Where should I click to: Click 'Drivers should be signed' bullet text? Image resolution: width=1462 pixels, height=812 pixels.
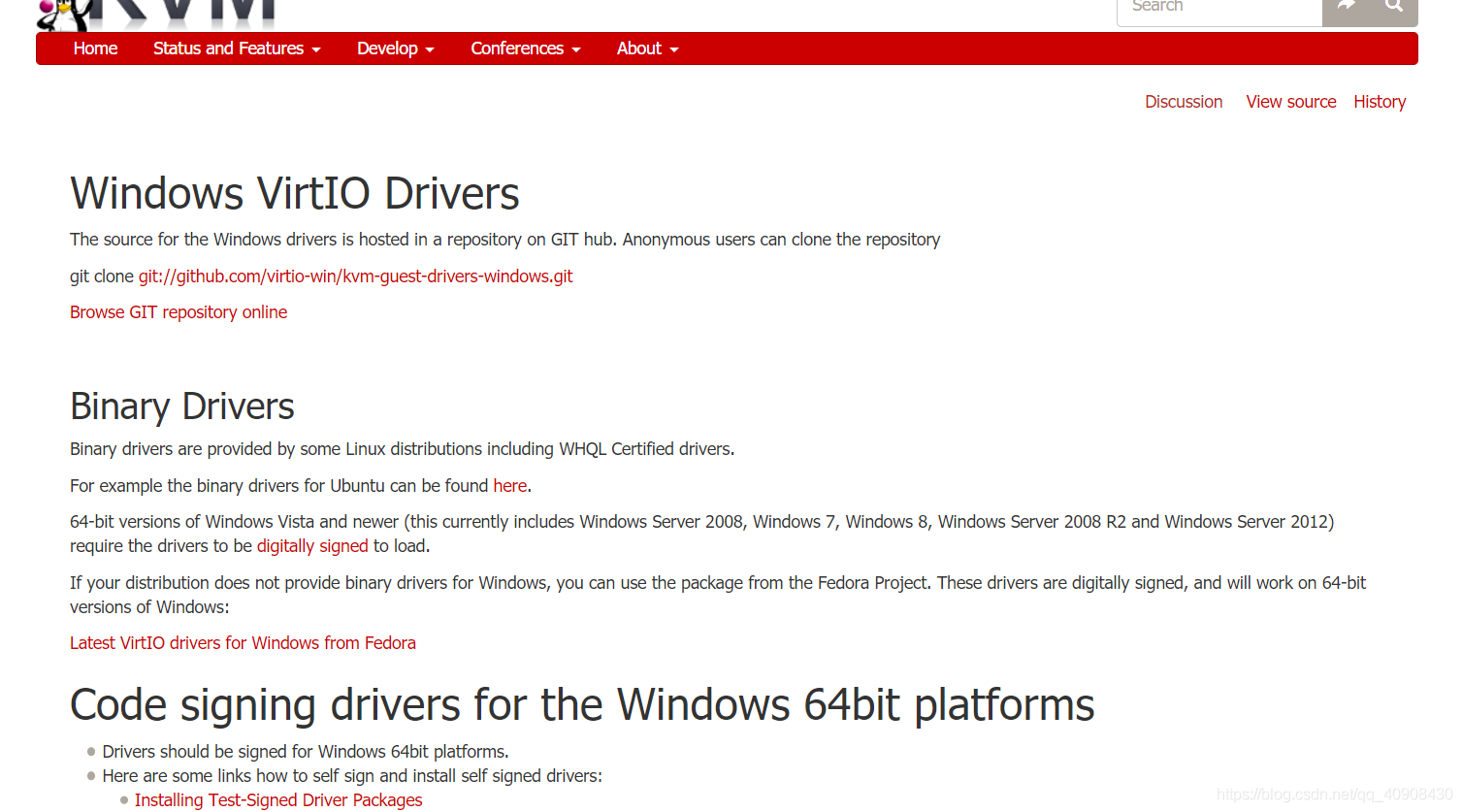pos(306,752)
